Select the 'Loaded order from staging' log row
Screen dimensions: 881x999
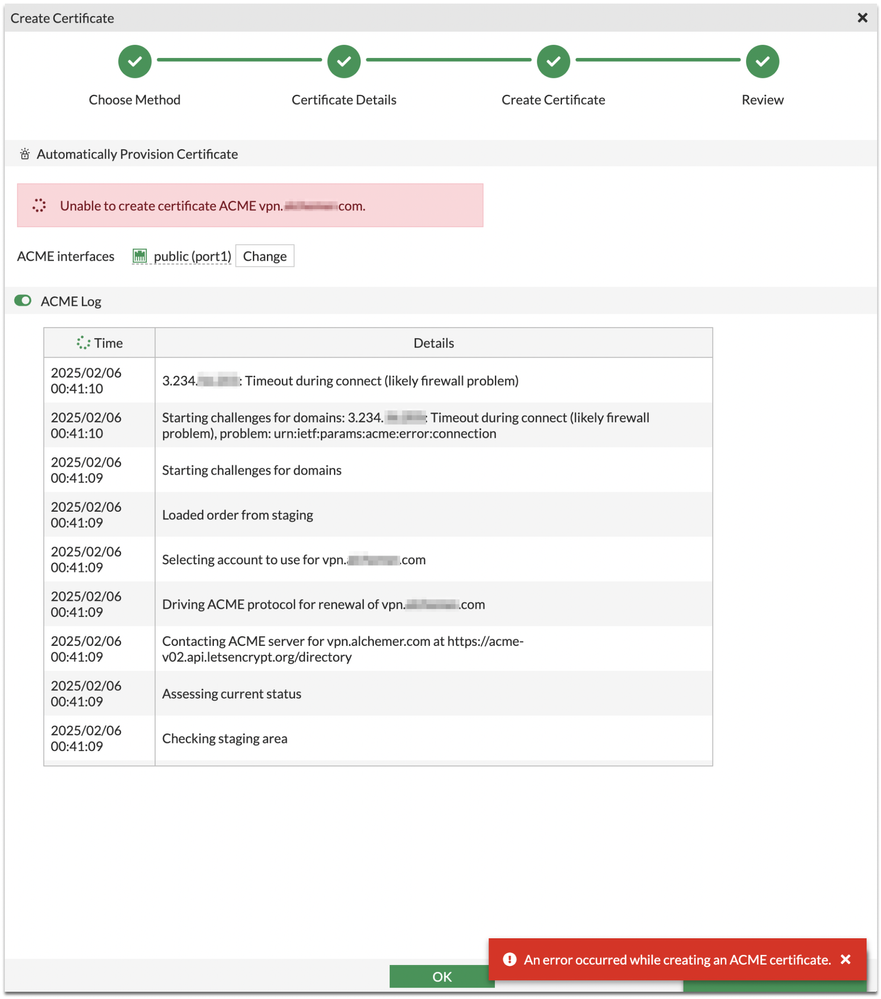pyautogui.click(x=238, y=515)
